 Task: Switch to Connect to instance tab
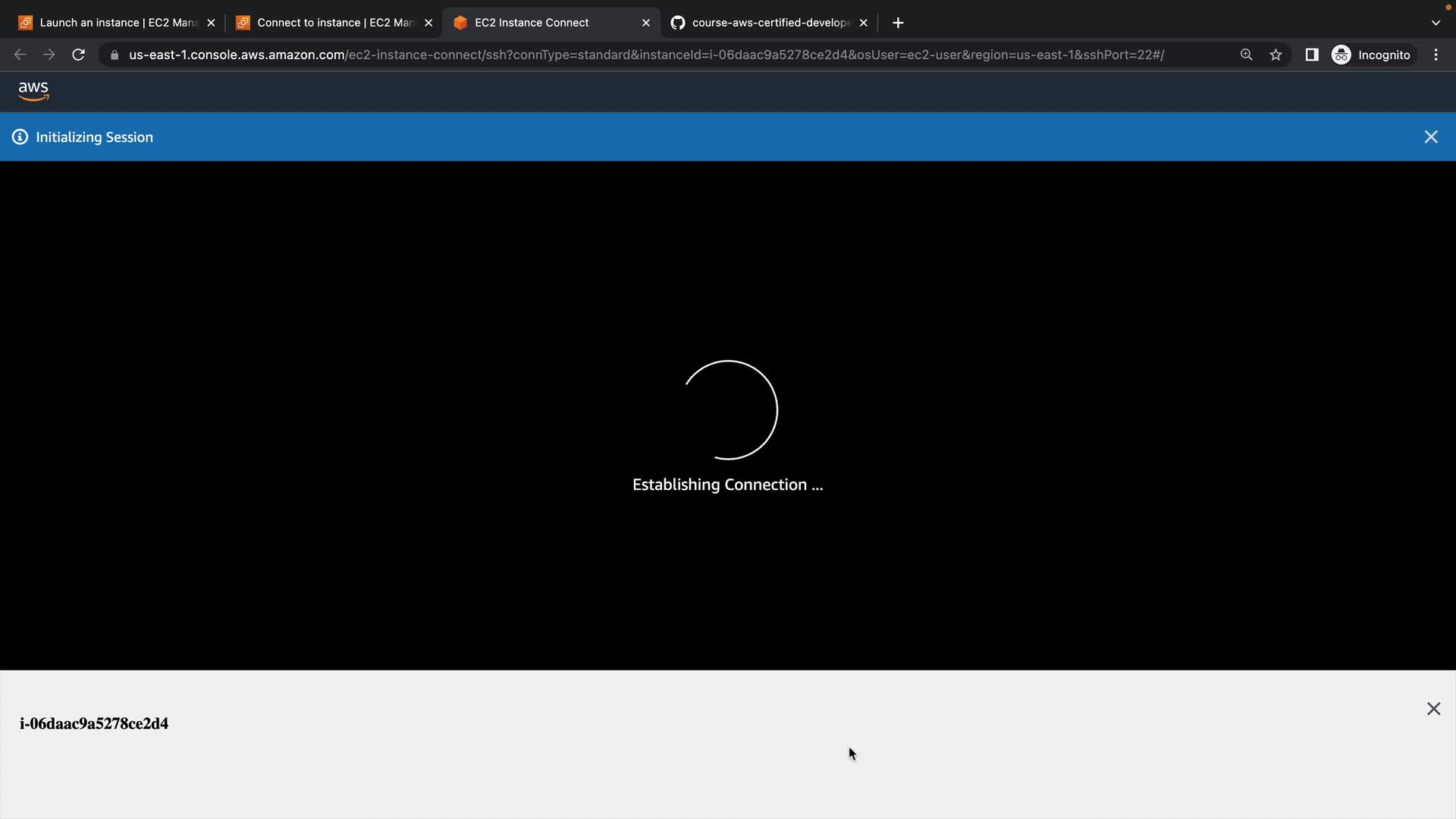pyautogui.click(x=328, y=23)
